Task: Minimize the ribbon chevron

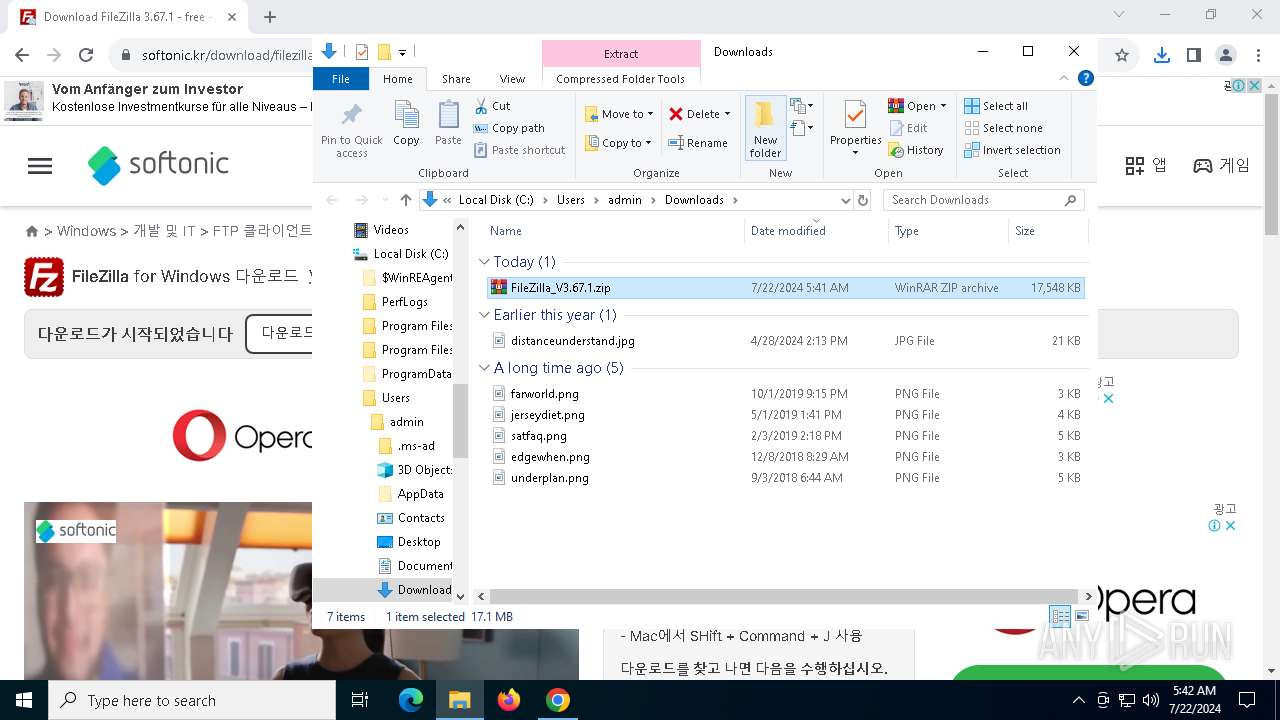Action: [x=1065, y=78]
